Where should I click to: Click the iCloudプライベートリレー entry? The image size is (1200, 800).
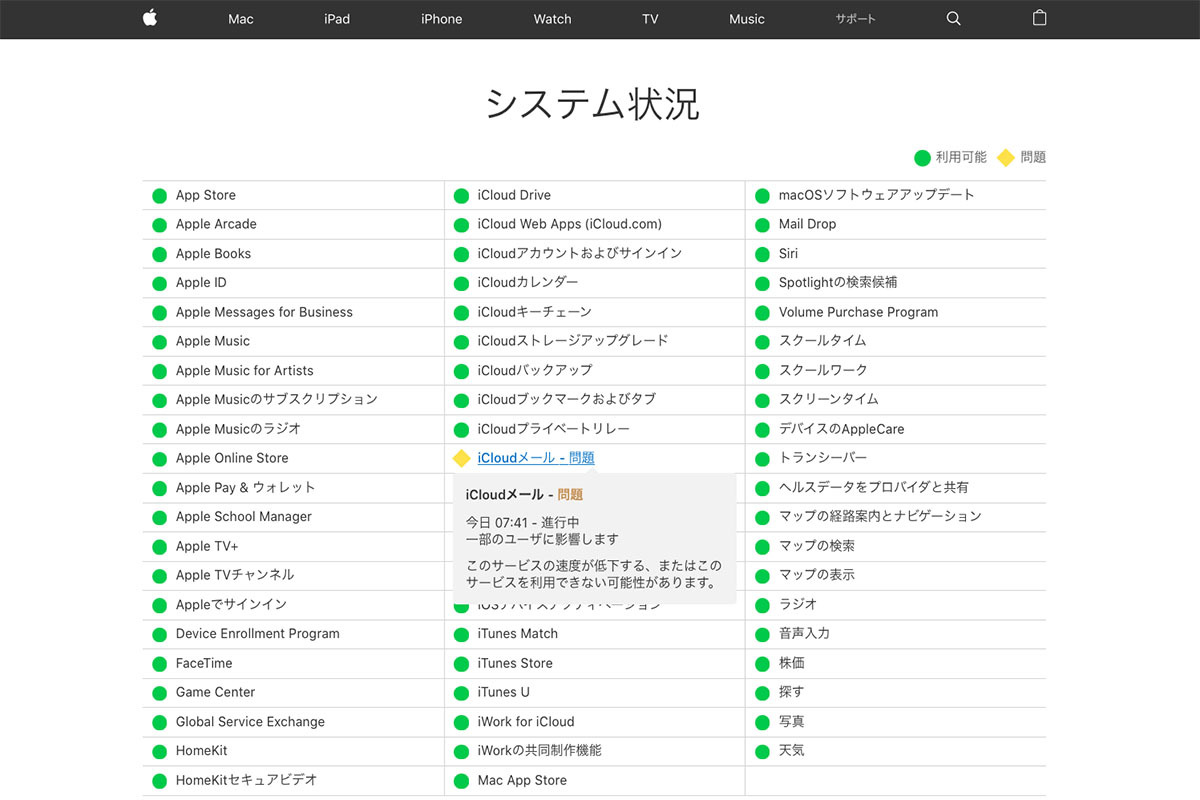pyautogui.click(x=554, y=429)
